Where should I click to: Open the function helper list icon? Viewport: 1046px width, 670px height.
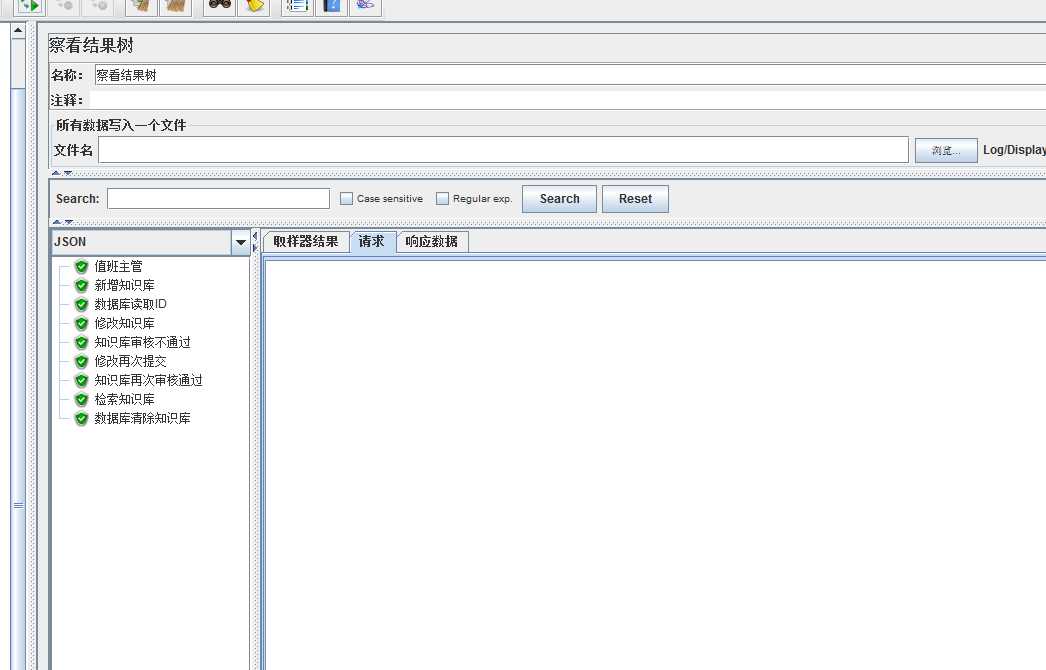(298, 5)
